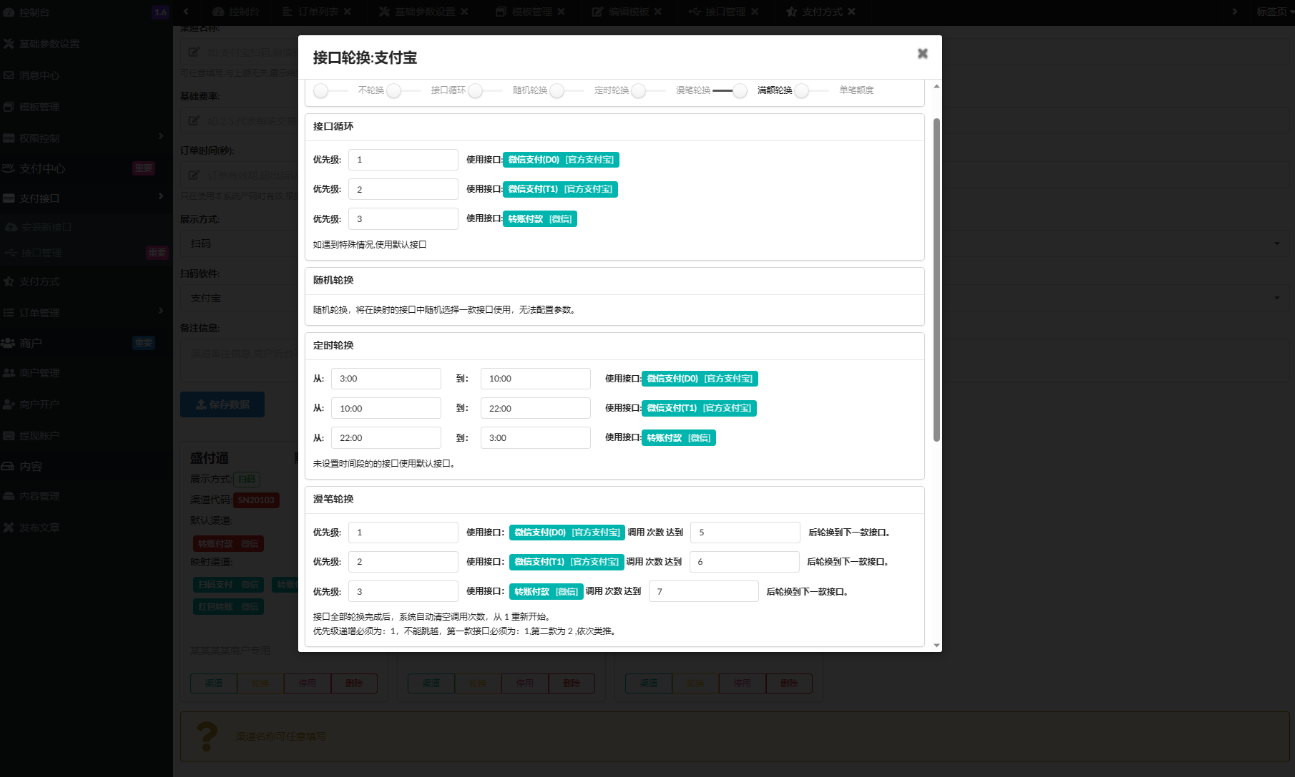Viewport: 1295px width, 777px height.
Task: Expand the 订单管理 sidebar menu arrow
Action: (161, 312)
